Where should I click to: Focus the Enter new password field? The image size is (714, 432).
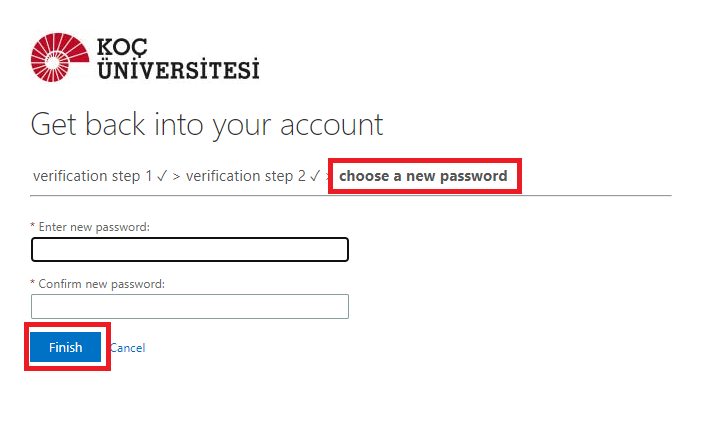190,249
